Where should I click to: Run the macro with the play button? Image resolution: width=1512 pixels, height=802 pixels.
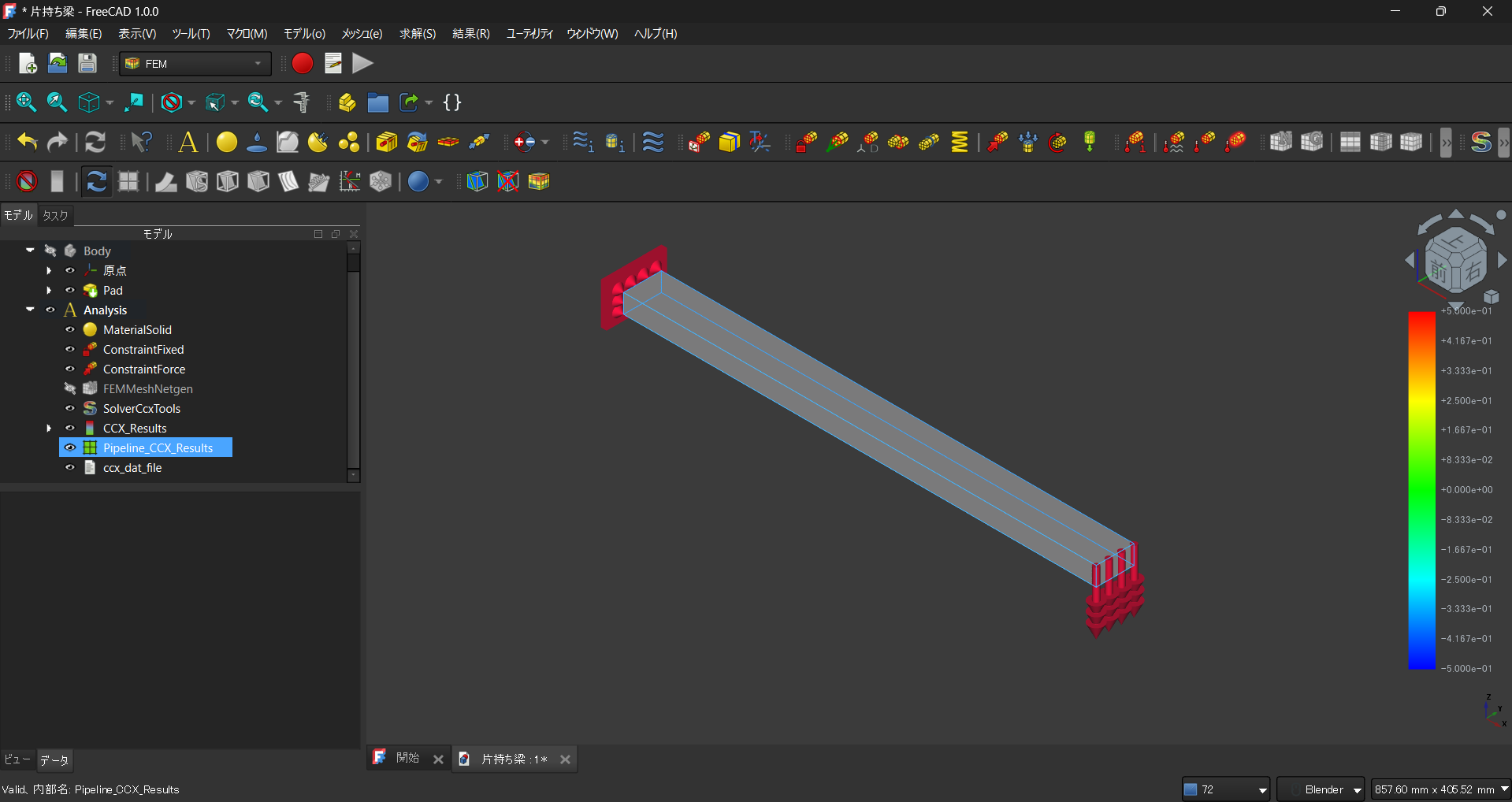362,64
